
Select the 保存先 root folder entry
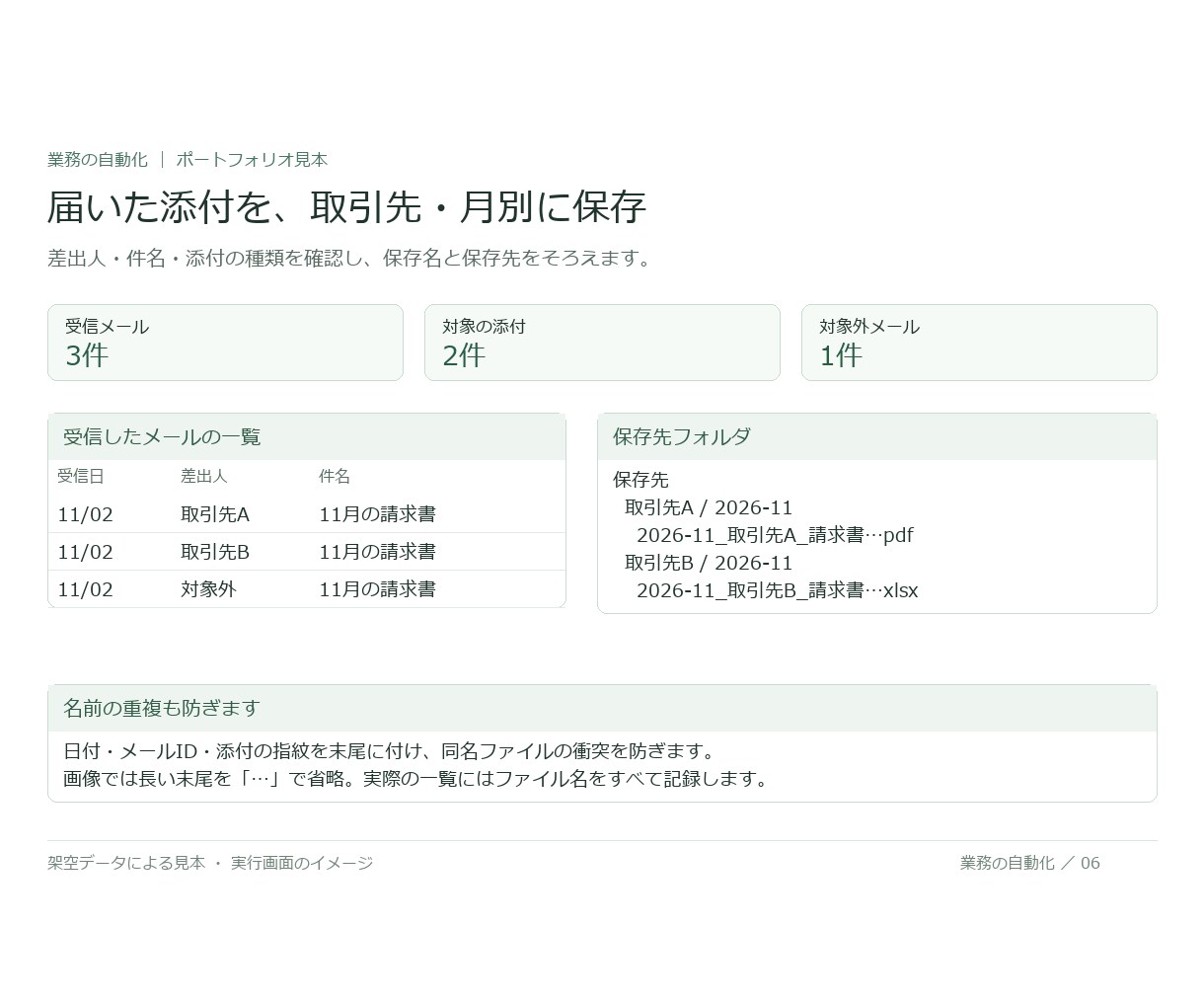click(x=640, y=480)
